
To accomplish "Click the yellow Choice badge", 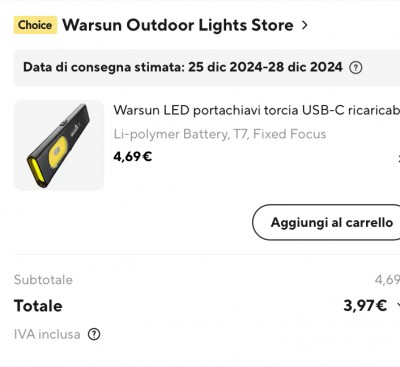I will pyautogui.click(x=35, y=25).
